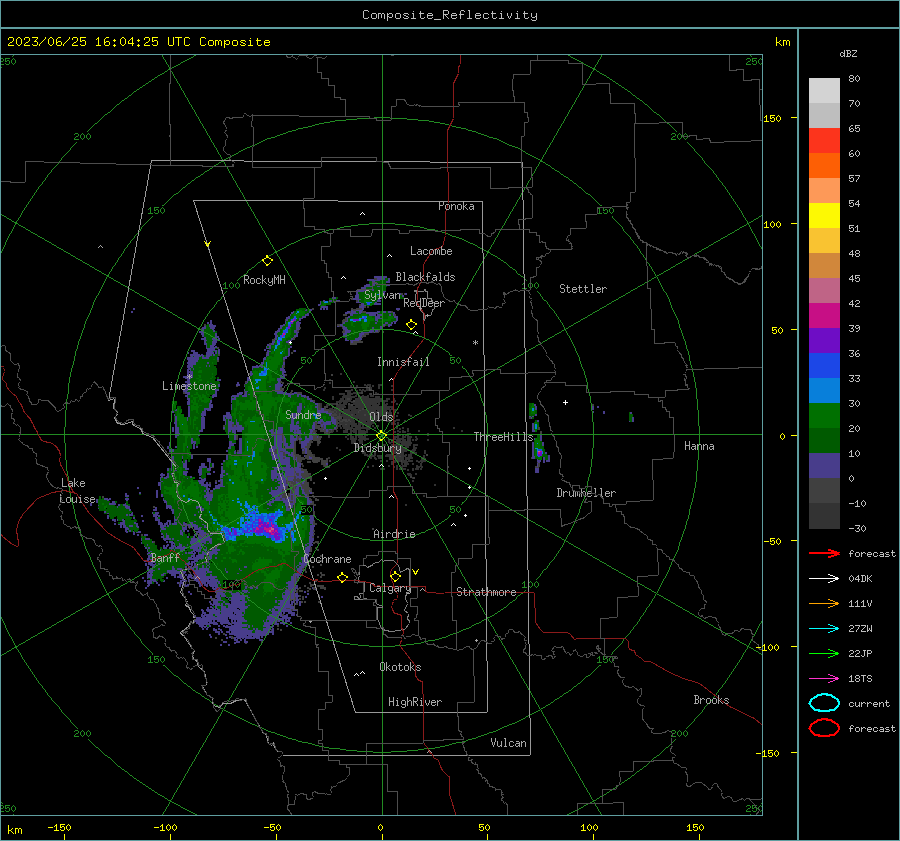Click the Stettler city label
This screenshot has width=900, height=841.
tap(583, 289)
